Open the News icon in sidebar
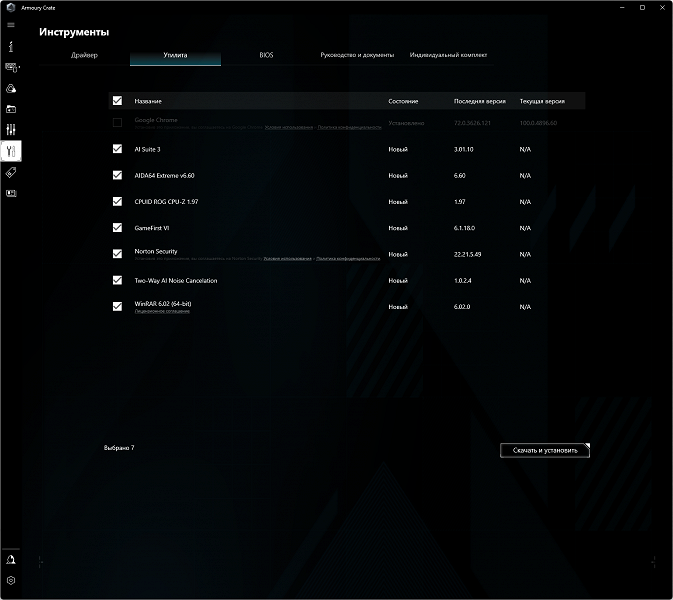This screenshot has width=673, height=600. pos(11,193)
